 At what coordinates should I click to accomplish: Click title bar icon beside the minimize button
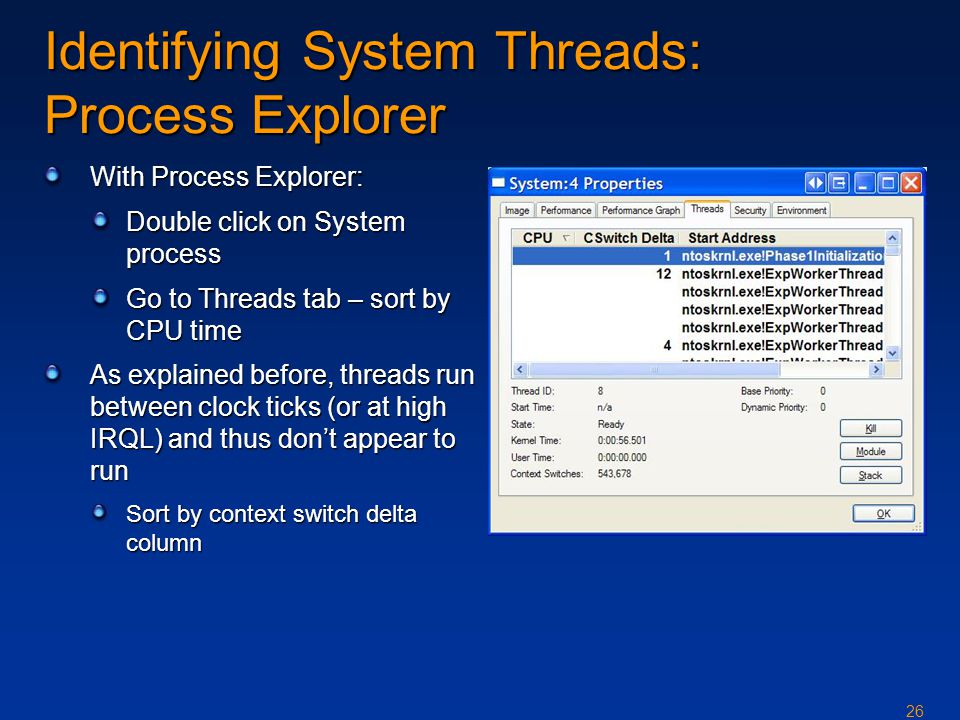click(x=839, y=183)
